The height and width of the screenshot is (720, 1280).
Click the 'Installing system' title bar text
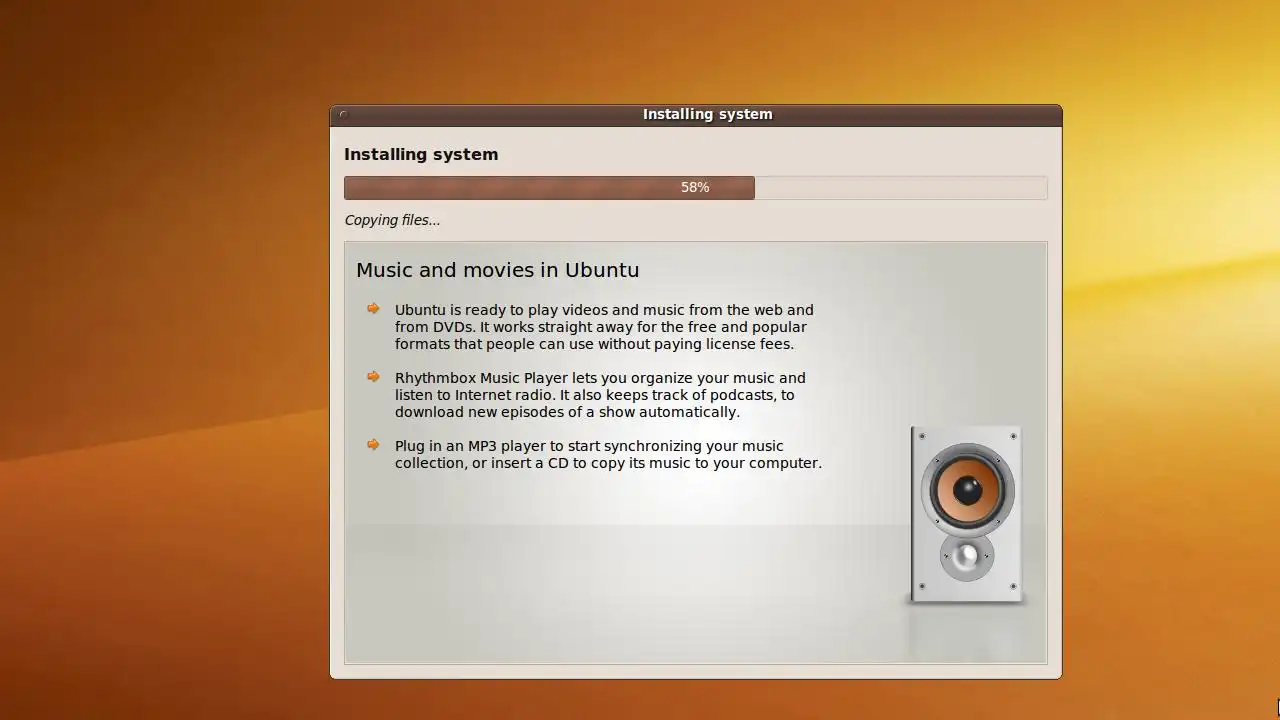[x=707, y=114]
